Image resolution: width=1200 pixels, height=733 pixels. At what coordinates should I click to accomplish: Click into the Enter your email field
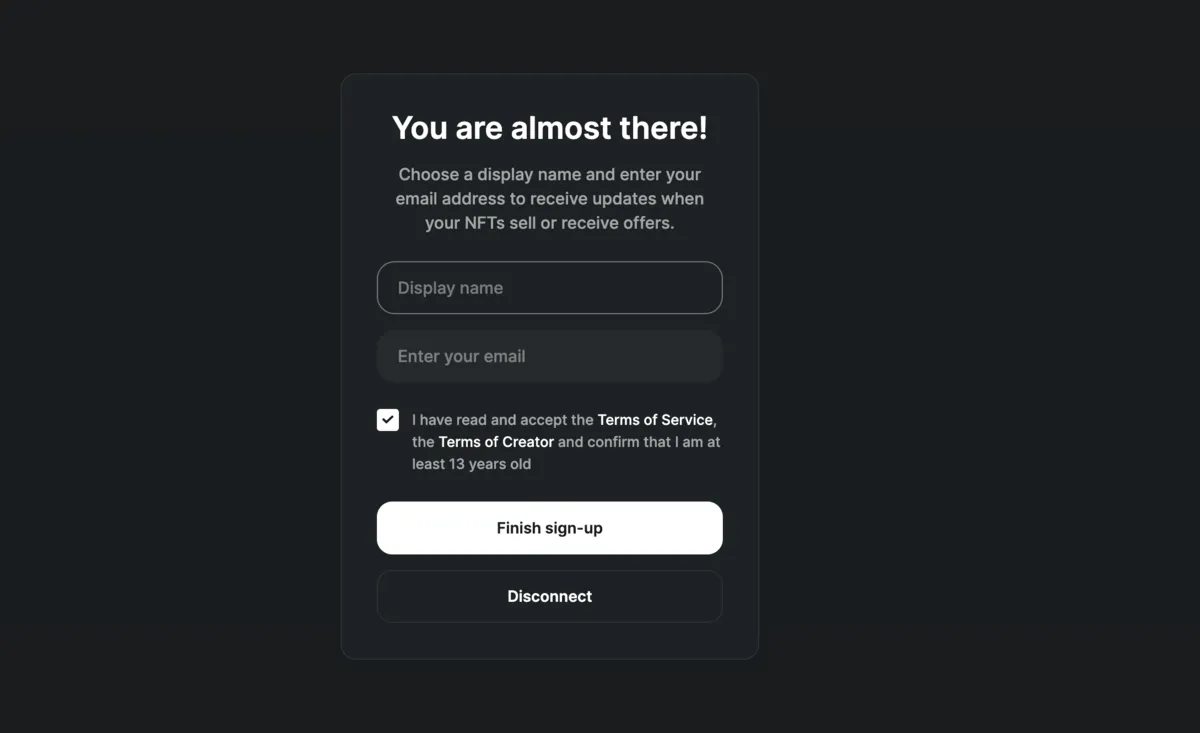point(549,356)
